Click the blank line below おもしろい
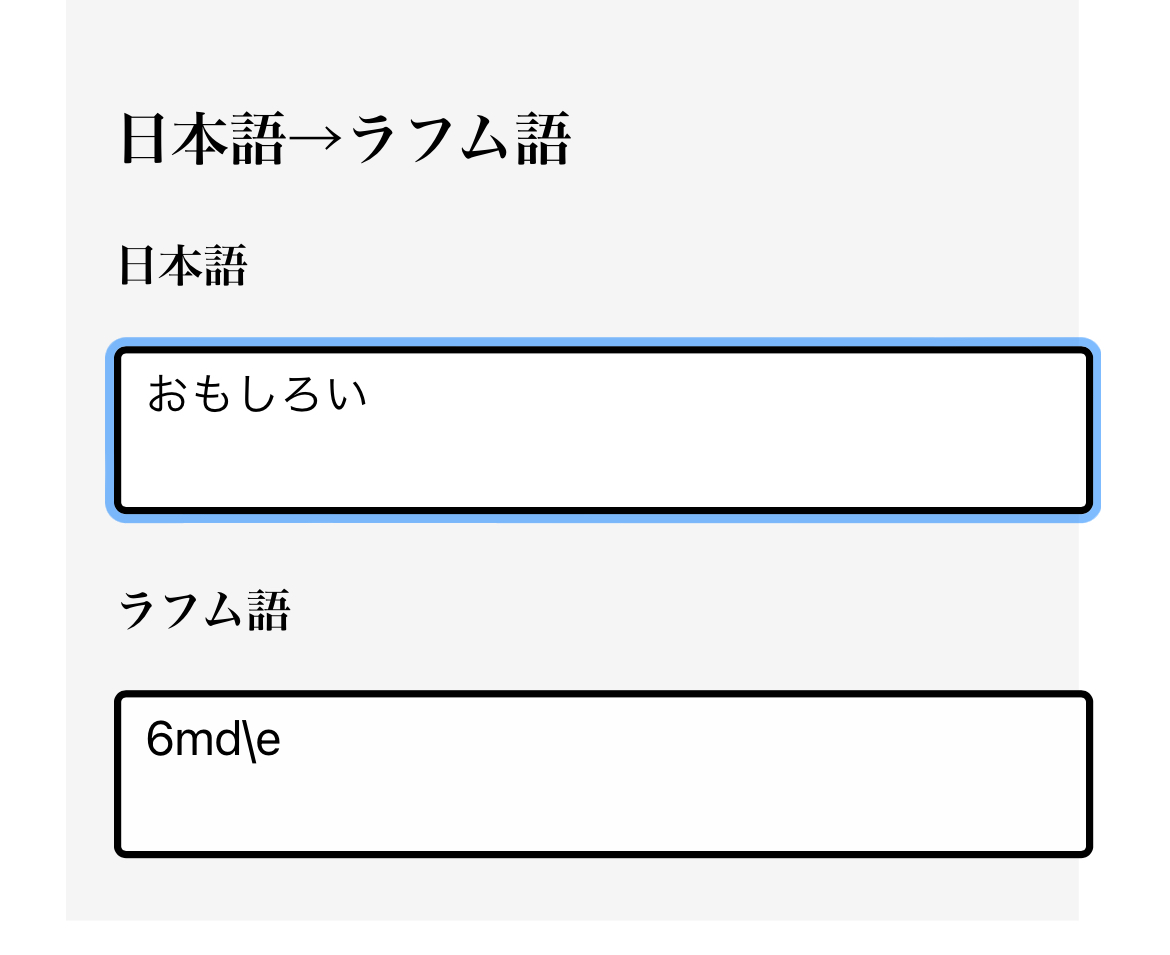This screenshot has height=955, width=1170. pyautogui.click(x=600, y=465)
